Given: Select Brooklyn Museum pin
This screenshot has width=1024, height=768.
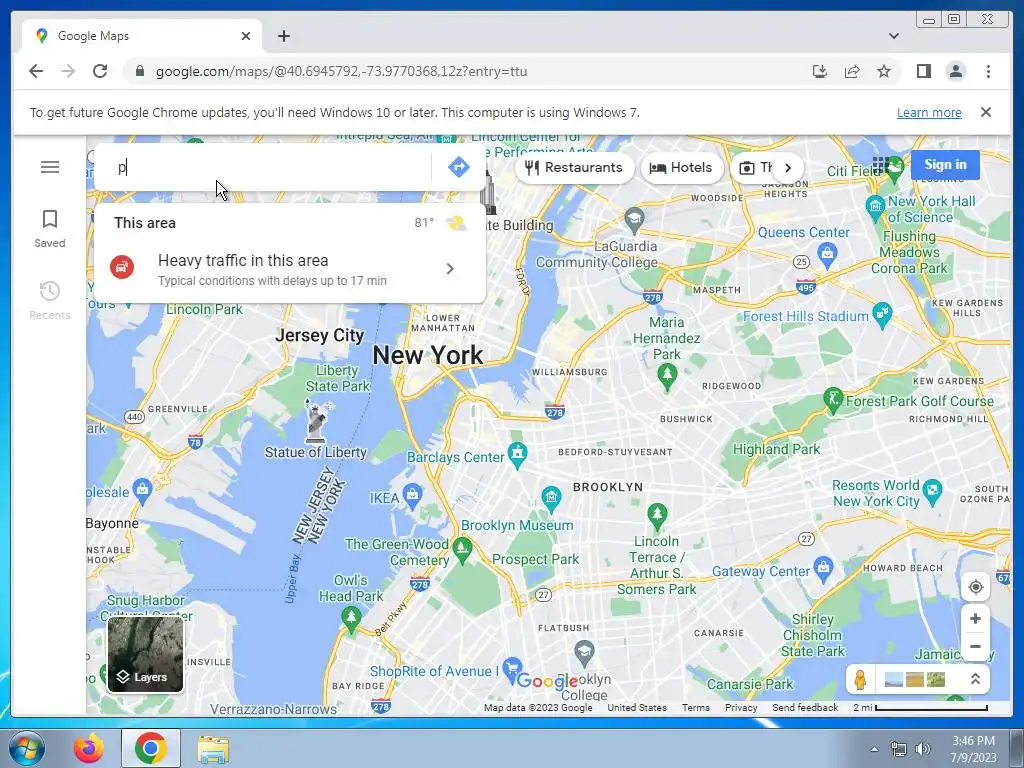Looking at the screenshot, I should coord(551,499).
